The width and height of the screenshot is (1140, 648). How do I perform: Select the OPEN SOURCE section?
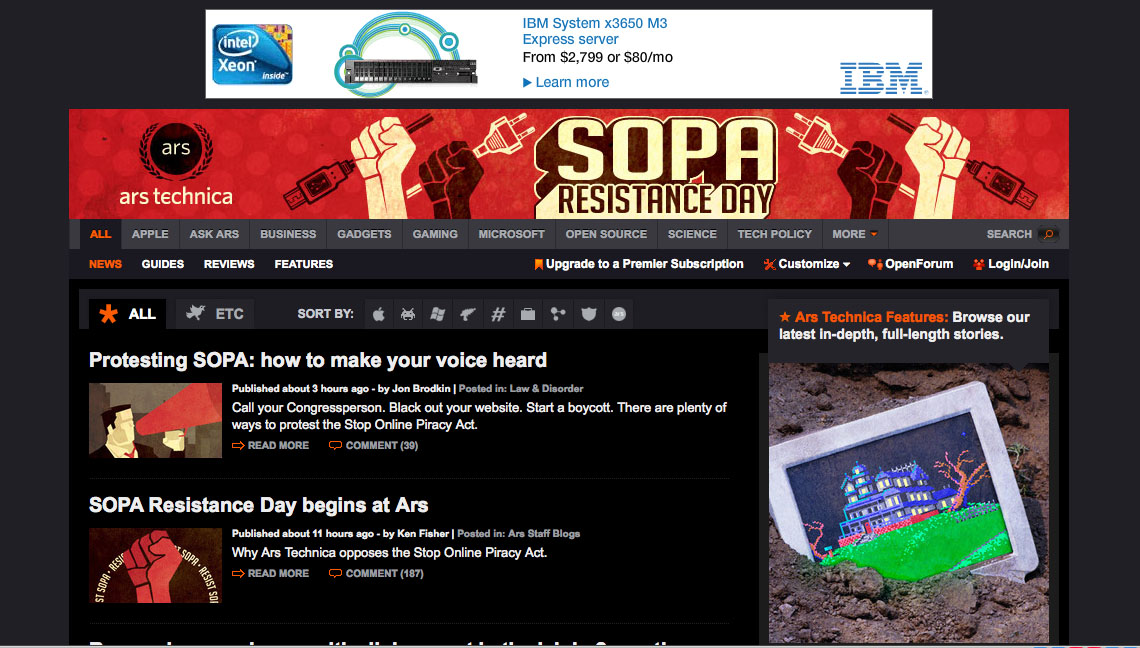tap(606, 234)
